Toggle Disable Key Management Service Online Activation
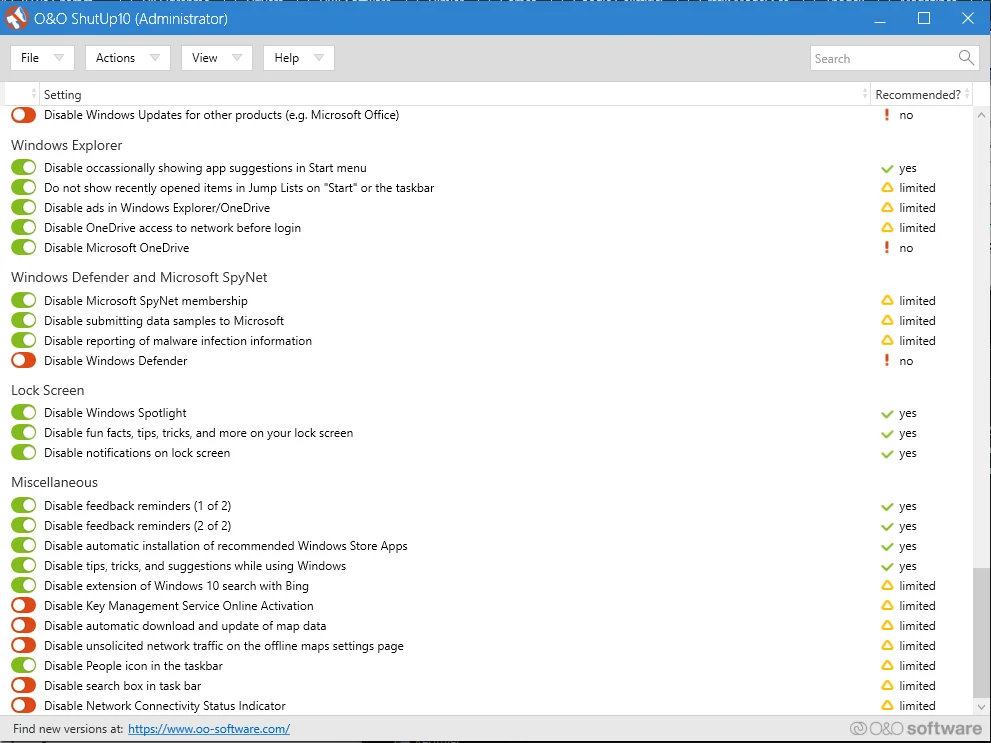The height and width of the screenshot is (743, 991). [23, 605]
